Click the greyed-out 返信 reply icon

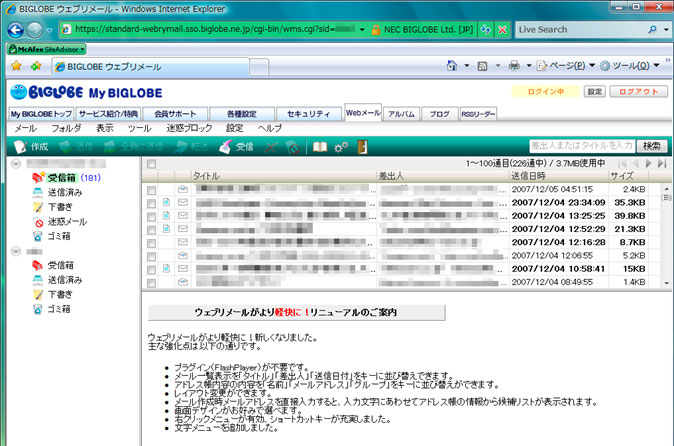click(x=66, y=147)
